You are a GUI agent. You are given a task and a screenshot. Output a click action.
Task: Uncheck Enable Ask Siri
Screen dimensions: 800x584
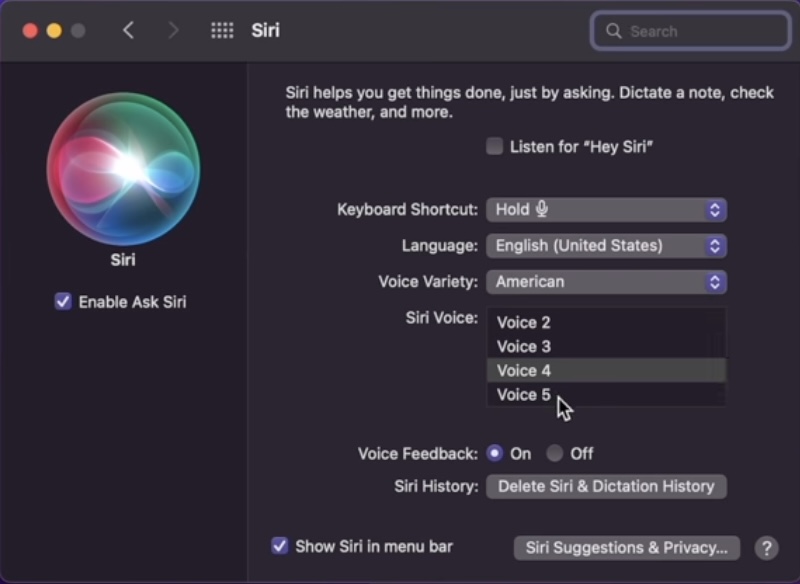click(63, 302)
